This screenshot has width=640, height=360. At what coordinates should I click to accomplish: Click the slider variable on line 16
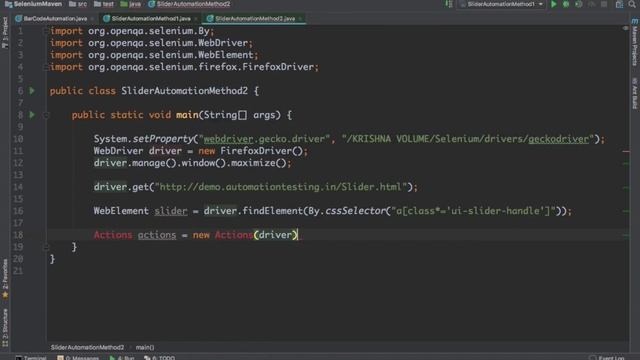tap(171, 211)
